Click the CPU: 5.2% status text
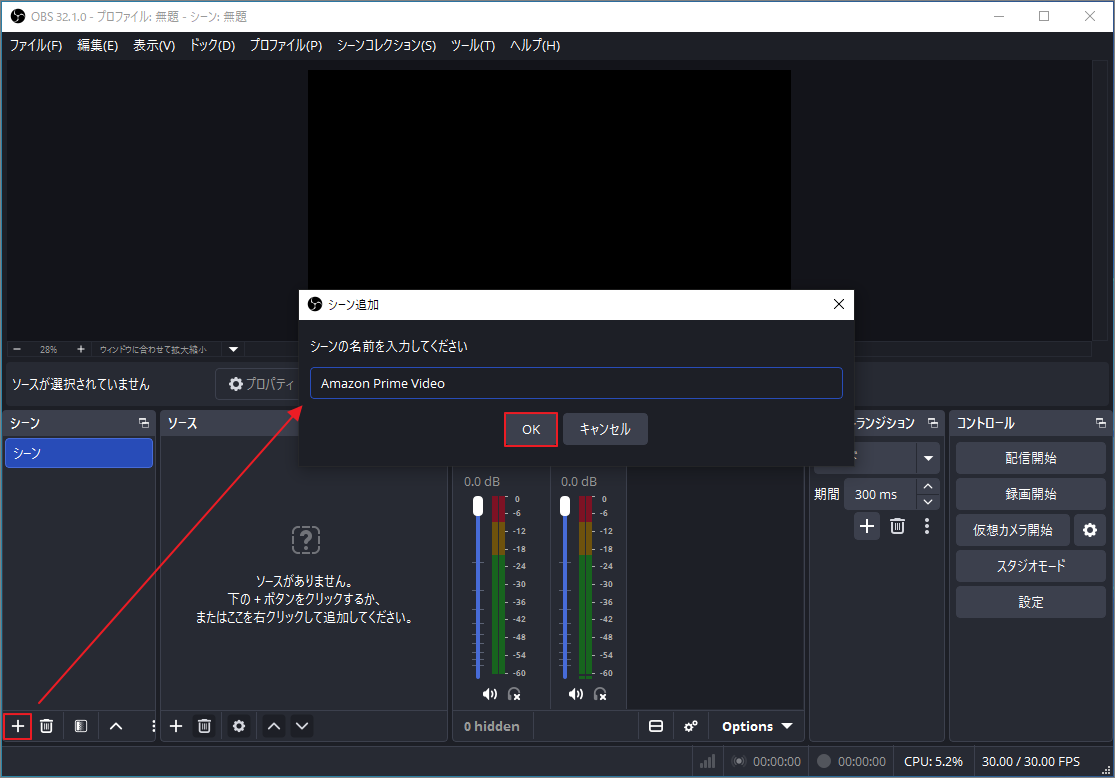The height and width of the screenshot is (778, 1115). pos(933,762)
